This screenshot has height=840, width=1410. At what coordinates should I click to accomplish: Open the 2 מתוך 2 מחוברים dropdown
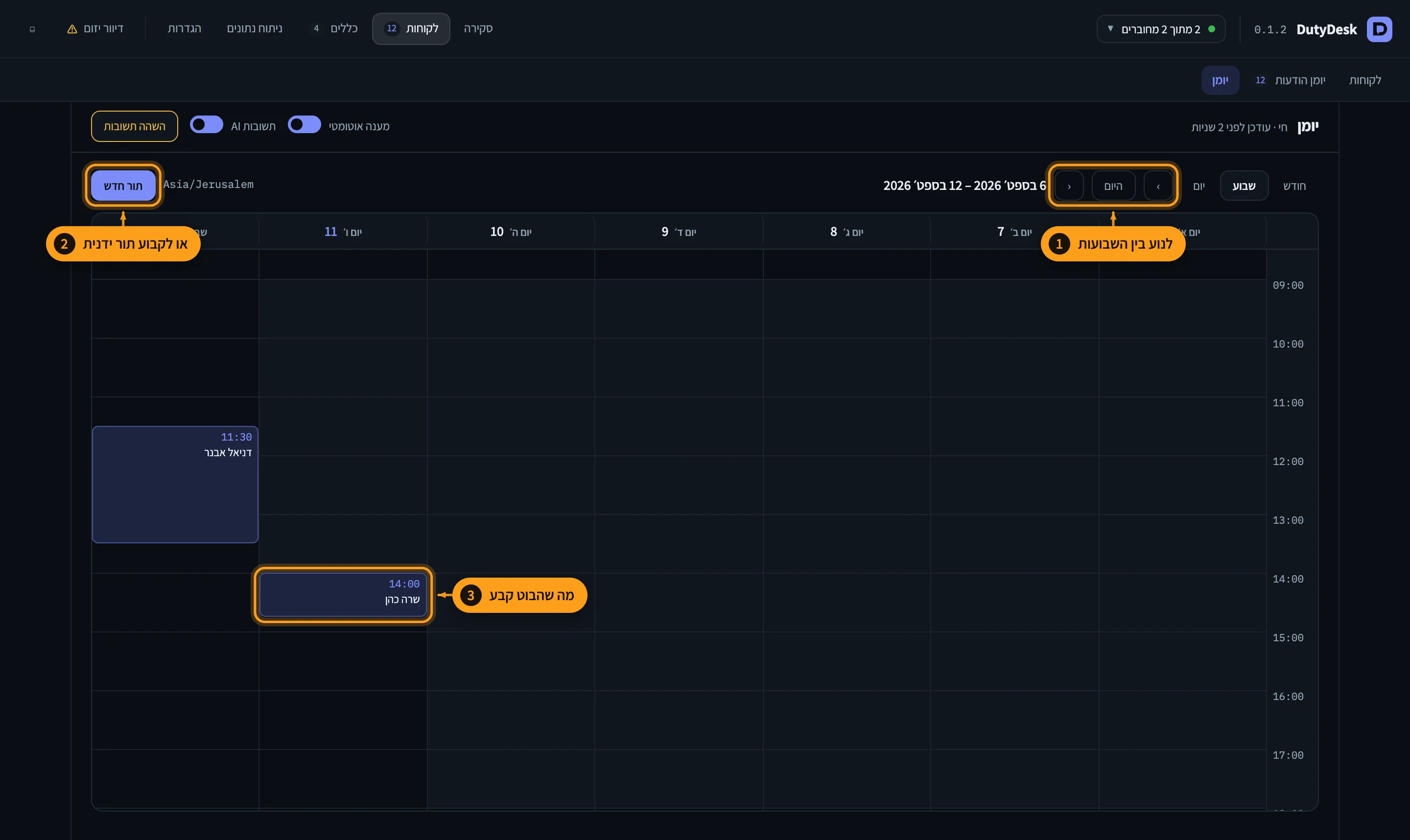pyautogui.click(x=1161, y=29)
